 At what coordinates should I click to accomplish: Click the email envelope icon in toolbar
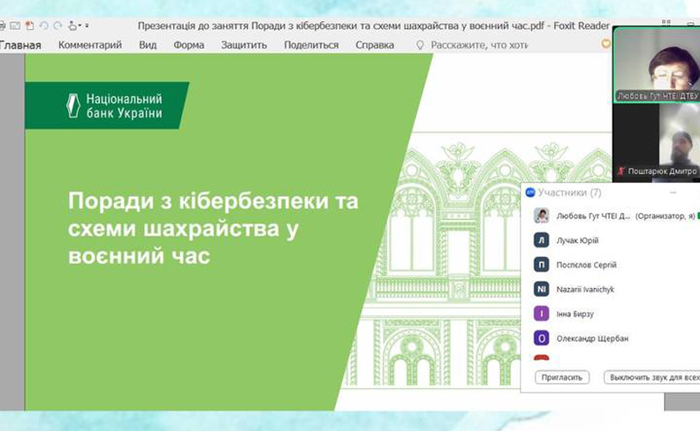pyautogui.click(x=15, y=24)
